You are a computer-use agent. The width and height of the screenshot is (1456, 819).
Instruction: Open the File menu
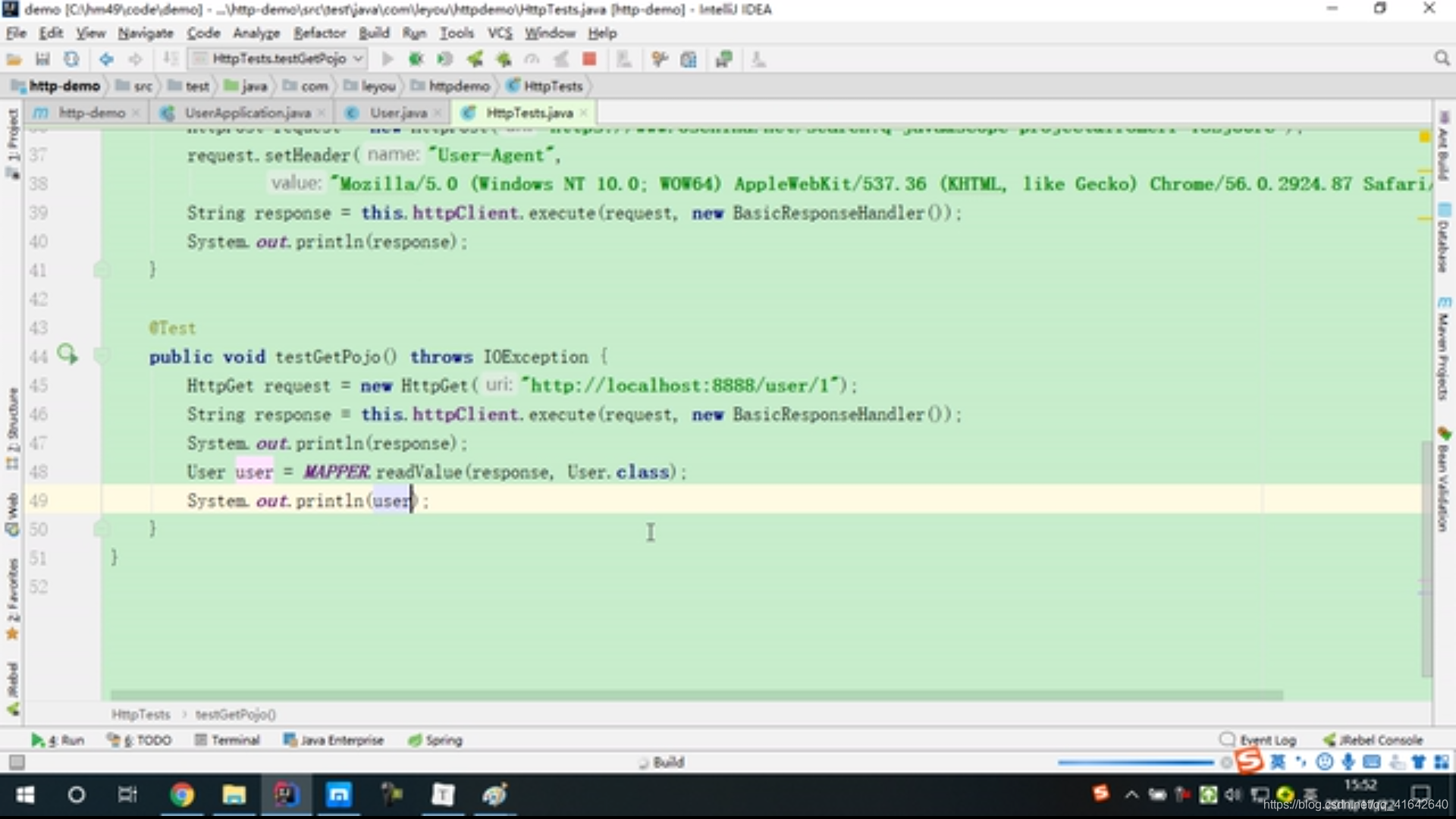(x=16, y=33)
